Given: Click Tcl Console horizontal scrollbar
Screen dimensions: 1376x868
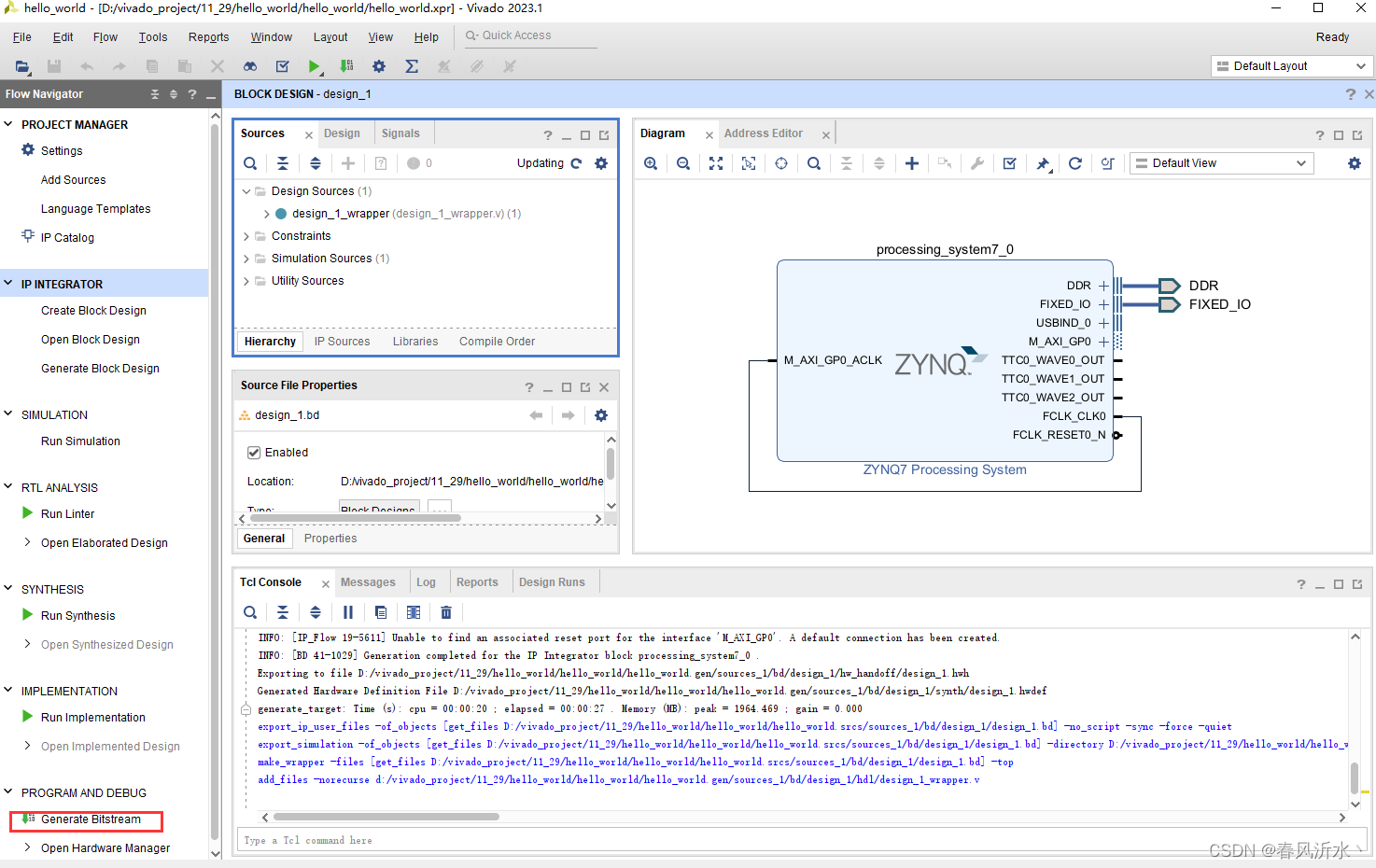Looking at the screenshot, I should pos(386,817).
